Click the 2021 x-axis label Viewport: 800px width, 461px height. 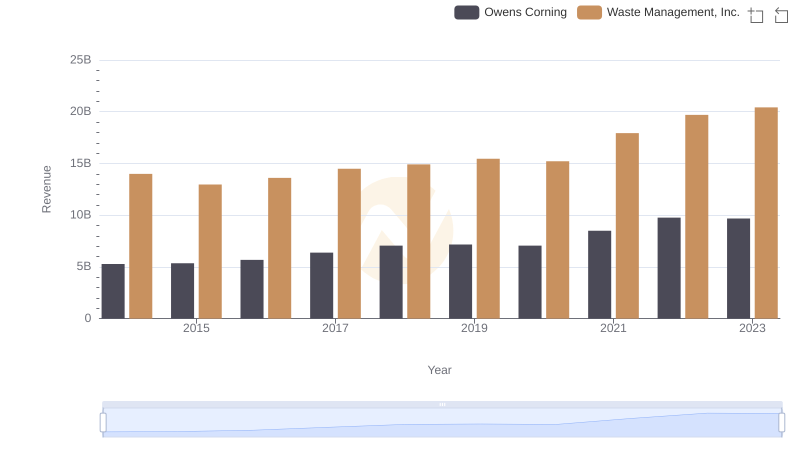click(x=613, y=328)
